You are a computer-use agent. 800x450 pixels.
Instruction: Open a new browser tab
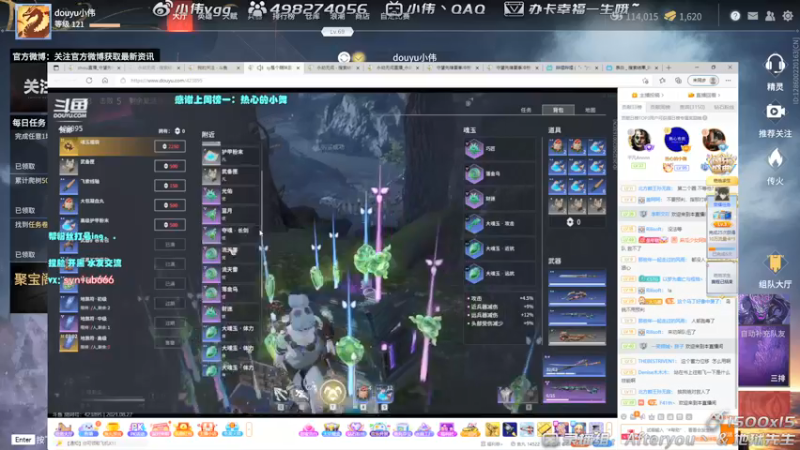coord(668,67)
